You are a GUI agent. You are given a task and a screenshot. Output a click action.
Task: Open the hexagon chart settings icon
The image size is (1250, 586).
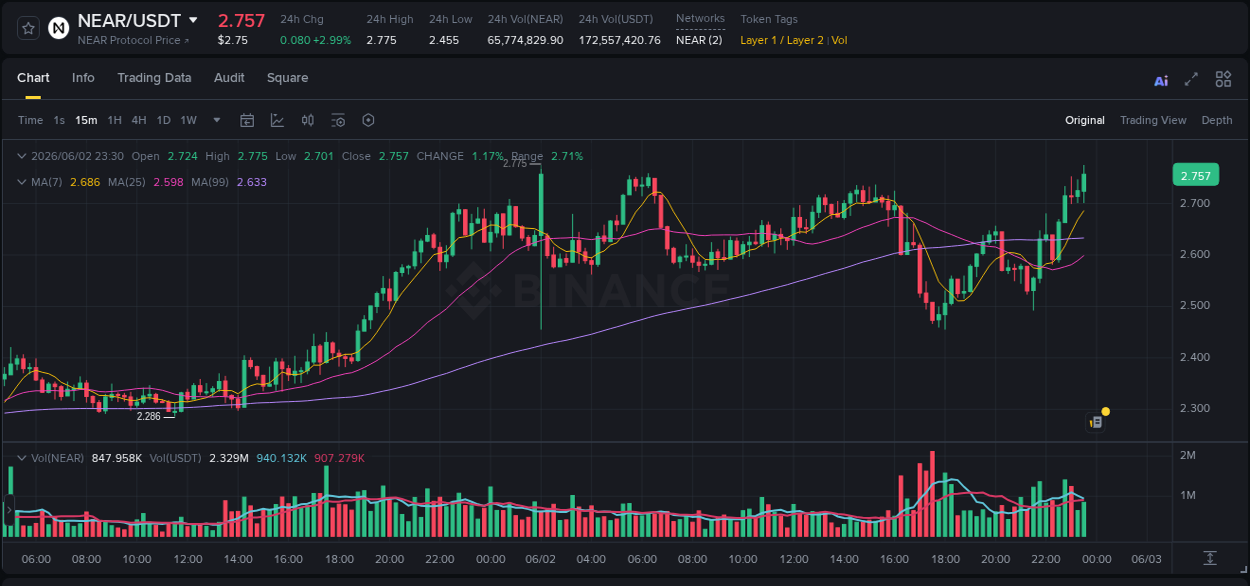coord(368,120)
